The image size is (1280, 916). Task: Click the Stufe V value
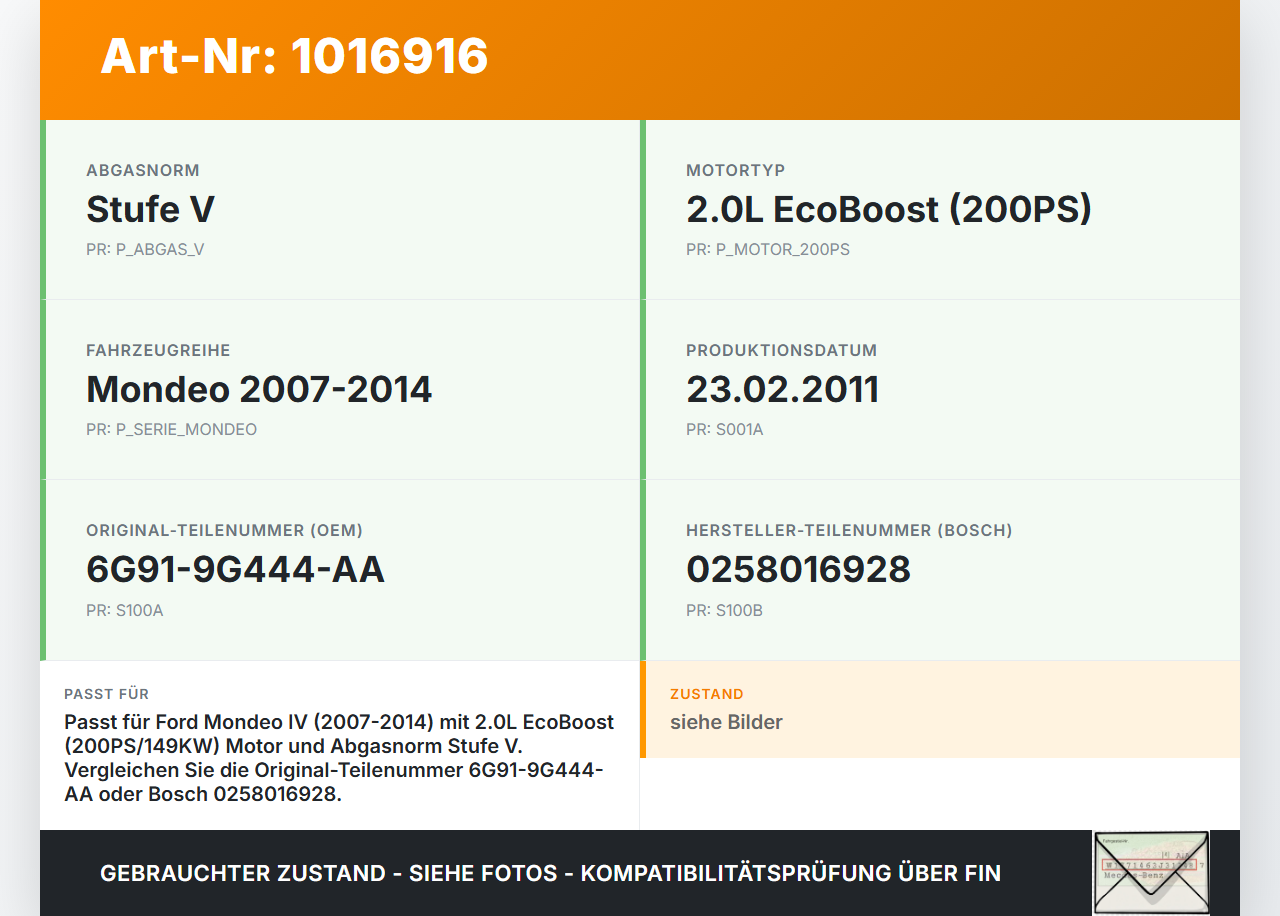150,209
